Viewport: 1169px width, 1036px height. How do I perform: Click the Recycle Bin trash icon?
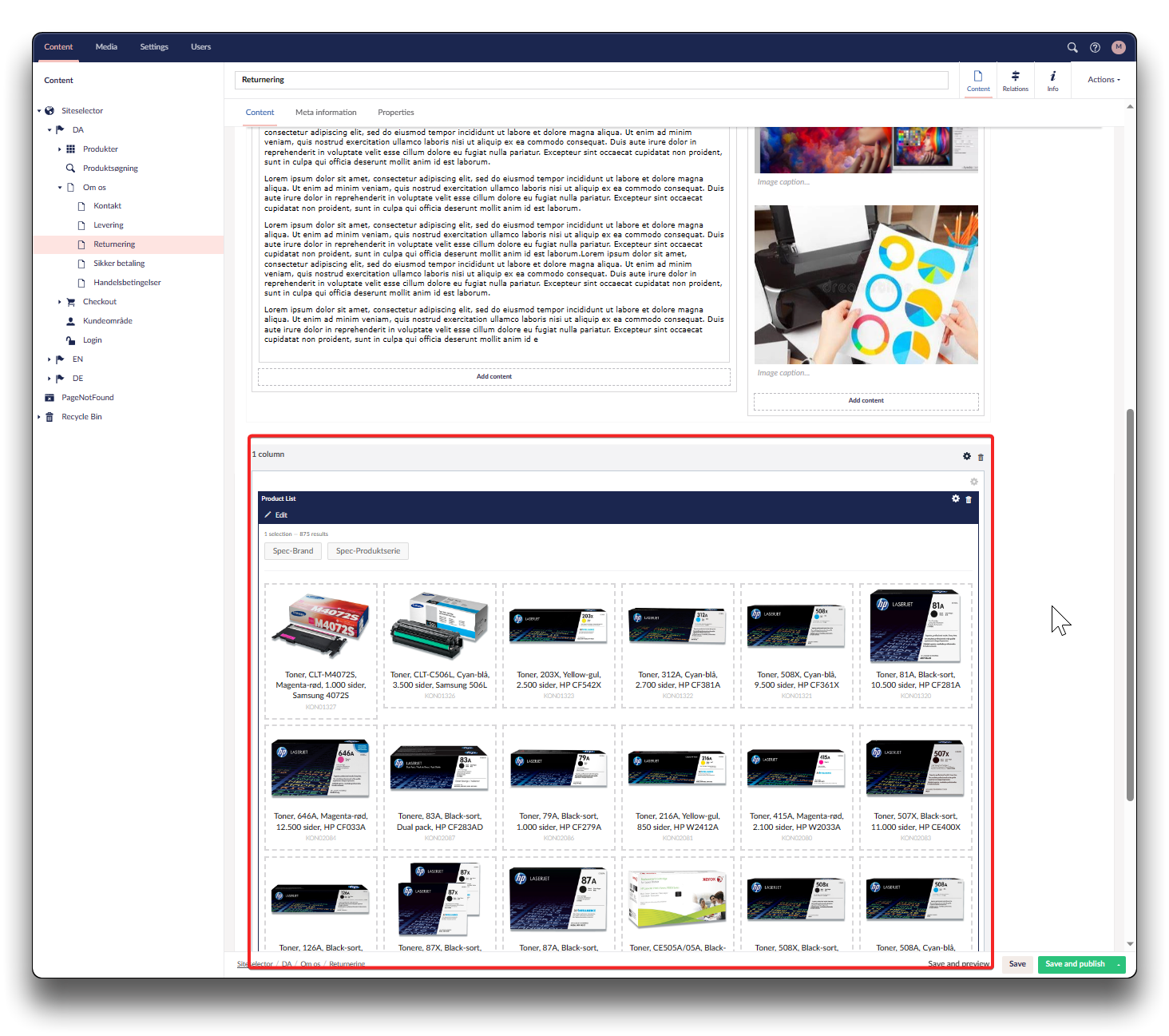tap(50, 417)
